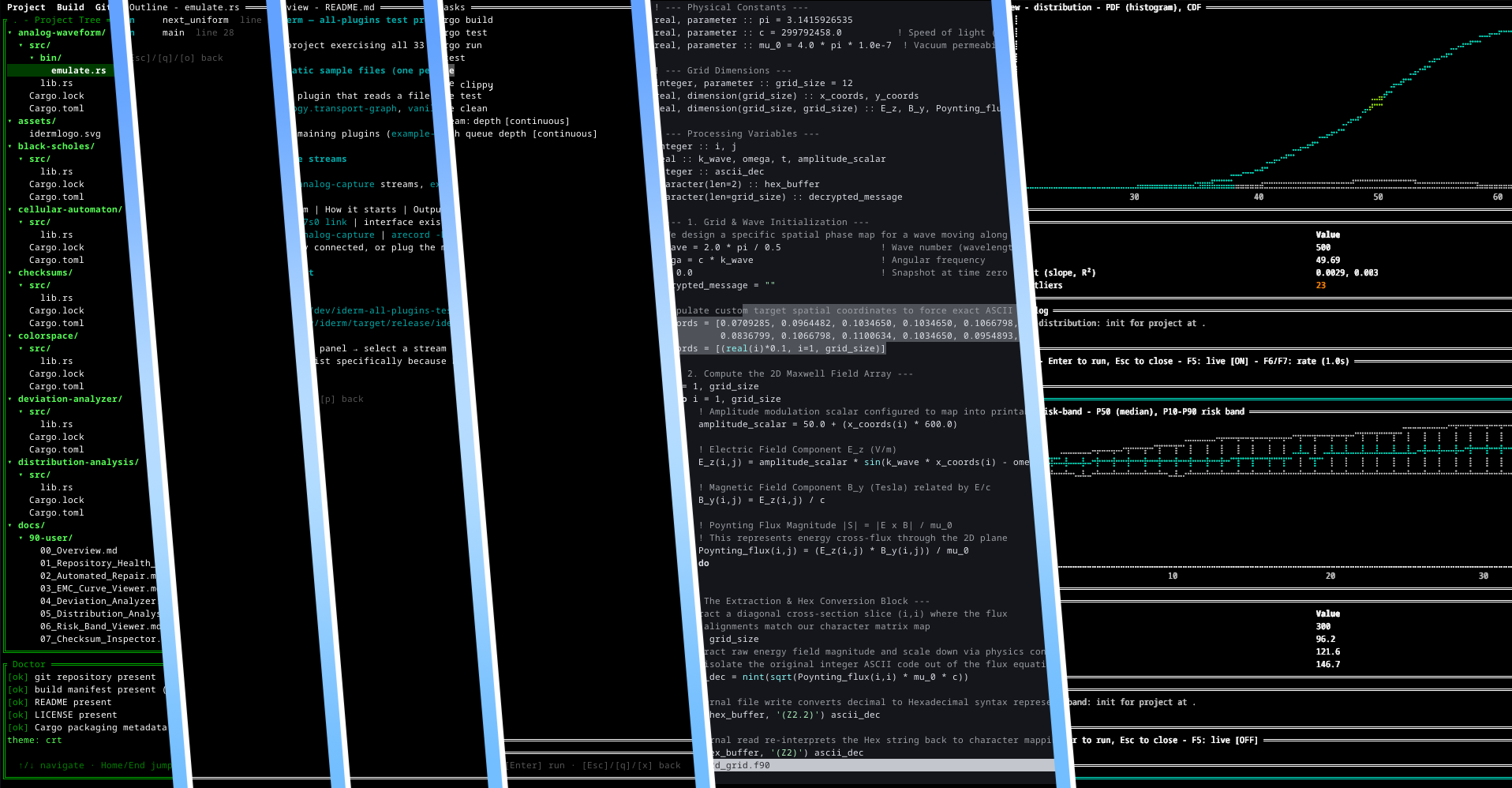Open Cargo.toml under cellular-automaton

(56, 260)
